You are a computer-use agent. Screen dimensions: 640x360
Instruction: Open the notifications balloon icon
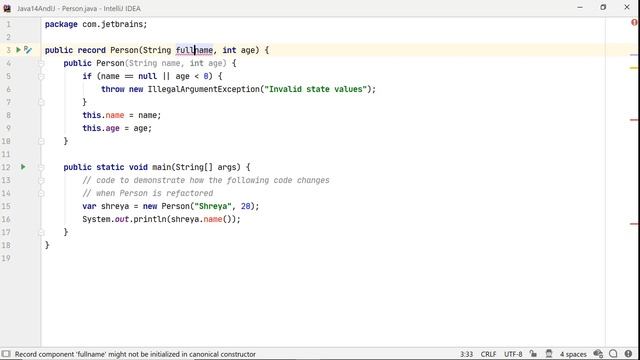click(x=613, y=354)
